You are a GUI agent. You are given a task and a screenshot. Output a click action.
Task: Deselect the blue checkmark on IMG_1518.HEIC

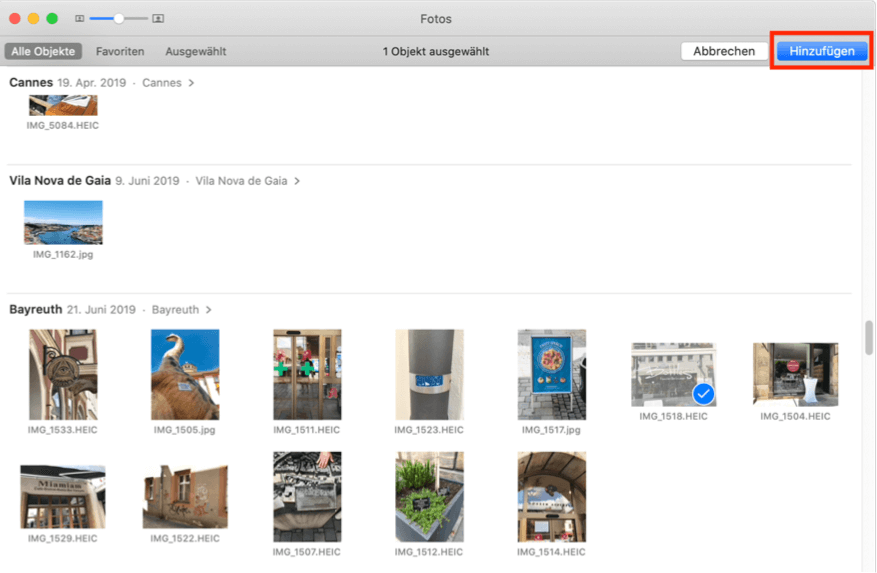[x=703, y=392]
